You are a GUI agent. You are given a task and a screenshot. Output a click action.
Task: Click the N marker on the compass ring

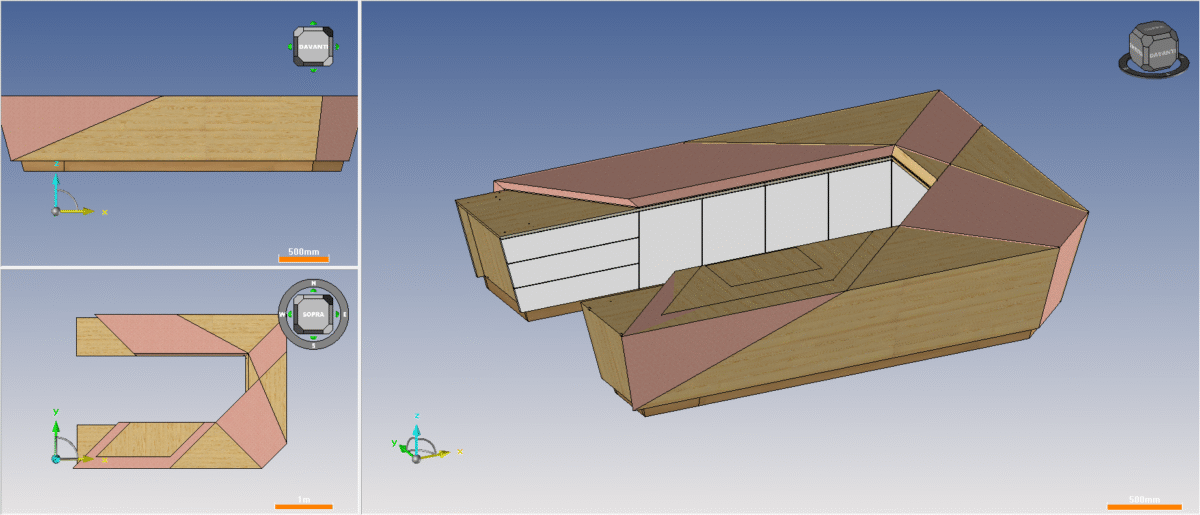click(x=313, y=284)
